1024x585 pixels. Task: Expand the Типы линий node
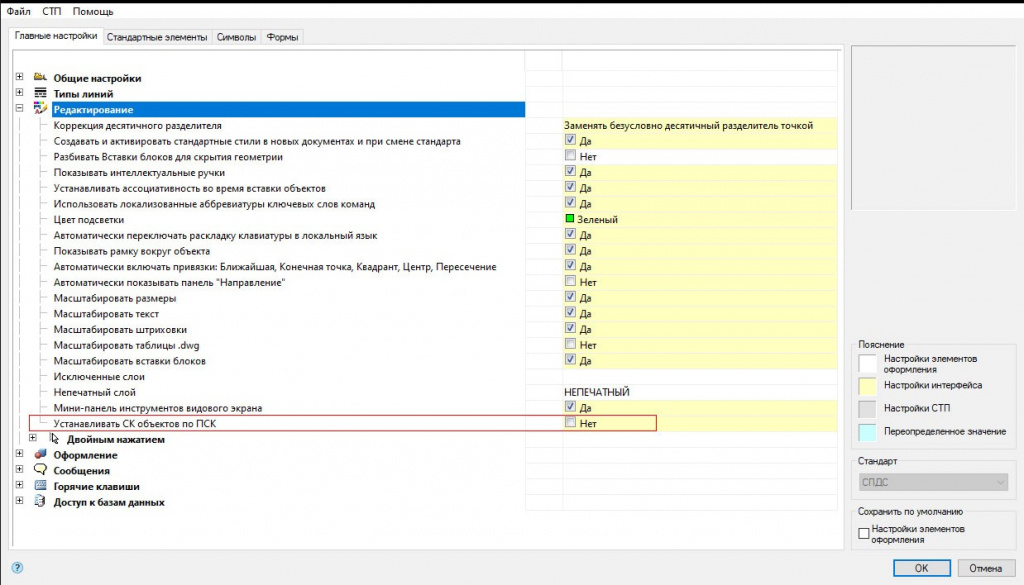[20, 93]
